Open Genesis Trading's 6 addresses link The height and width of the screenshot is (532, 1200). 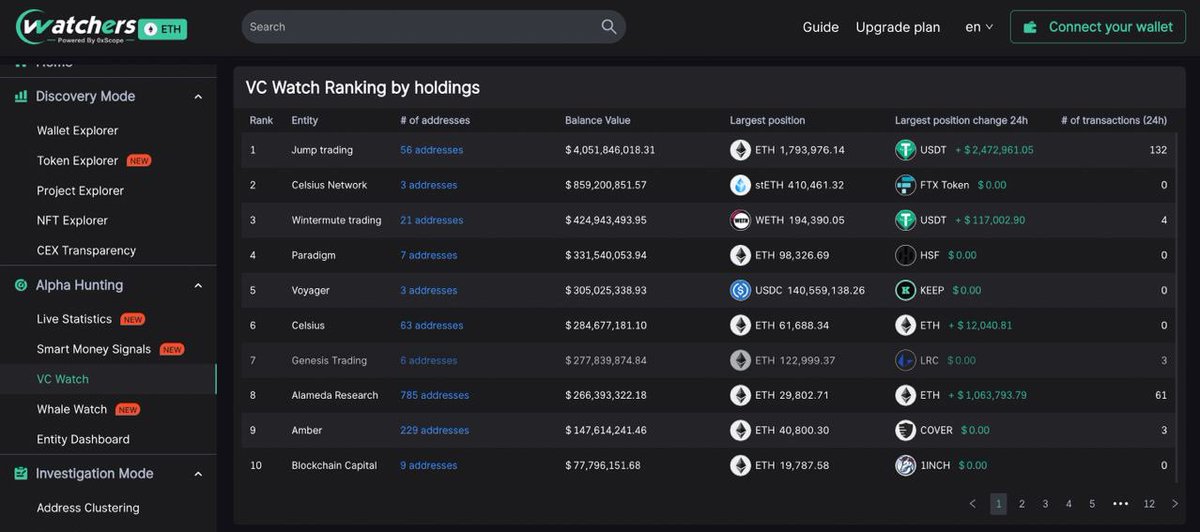click(429, 360)
